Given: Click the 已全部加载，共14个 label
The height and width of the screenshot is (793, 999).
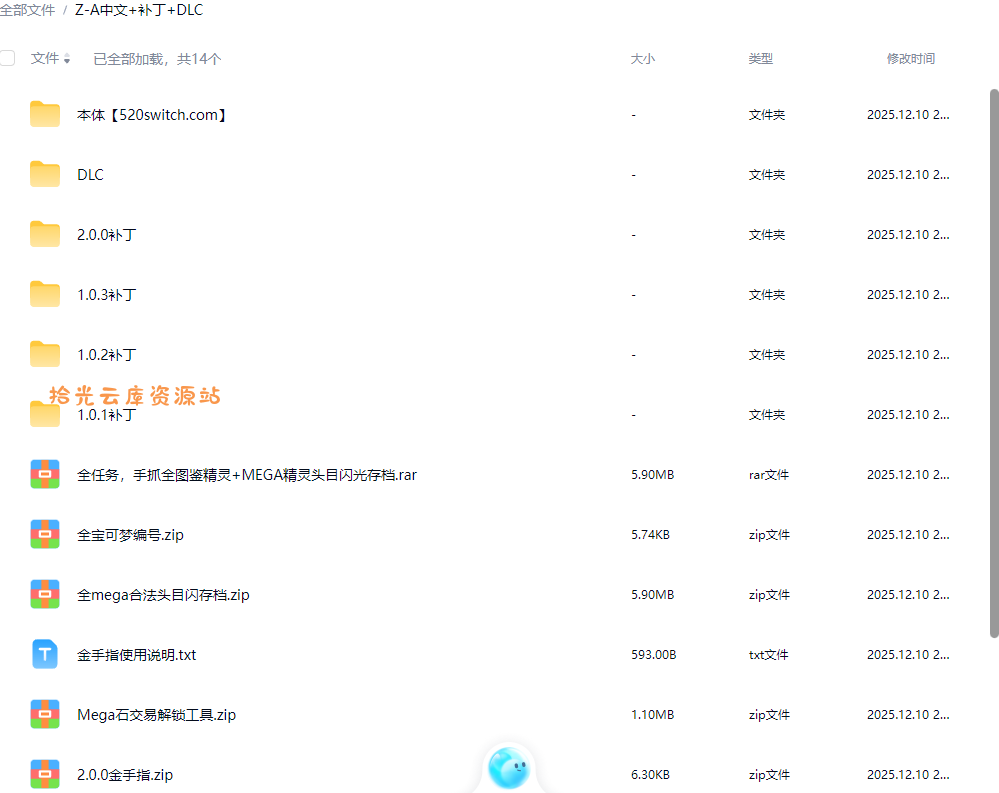Looking at the screenshot, I should pos(158,59).
